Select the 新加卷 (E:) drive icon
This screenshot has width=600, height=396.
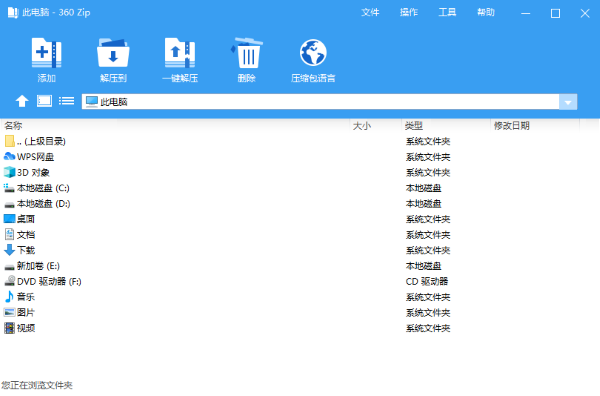click(9, 266)
